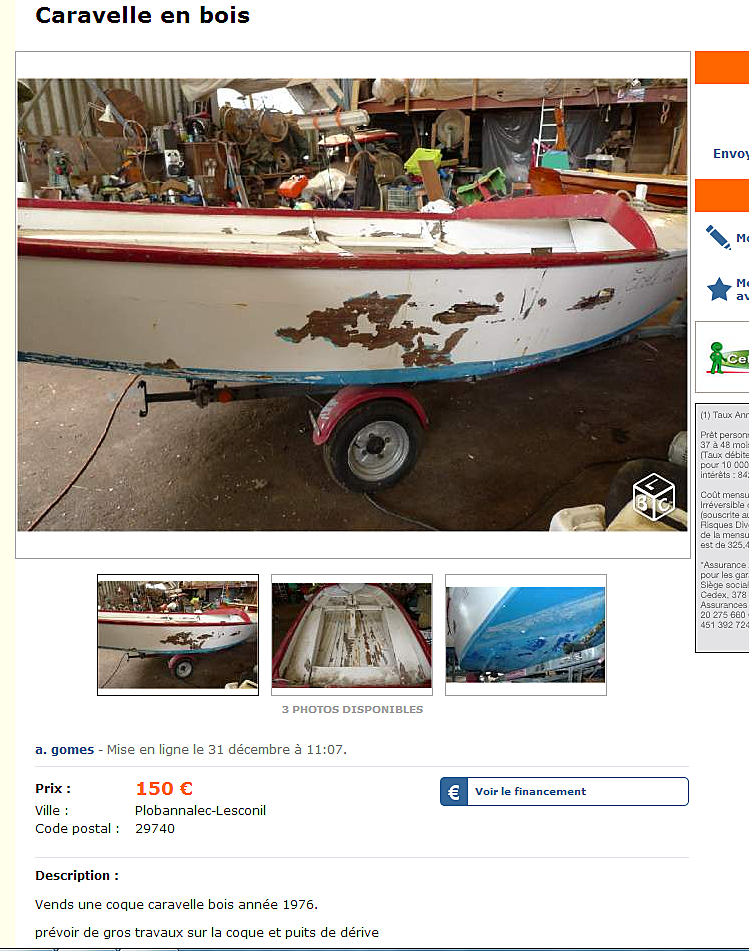Click the top orange sidebar banner
The height and width of the screenshot is (951, 749).
pyautogui.click(x=722, y=67)
